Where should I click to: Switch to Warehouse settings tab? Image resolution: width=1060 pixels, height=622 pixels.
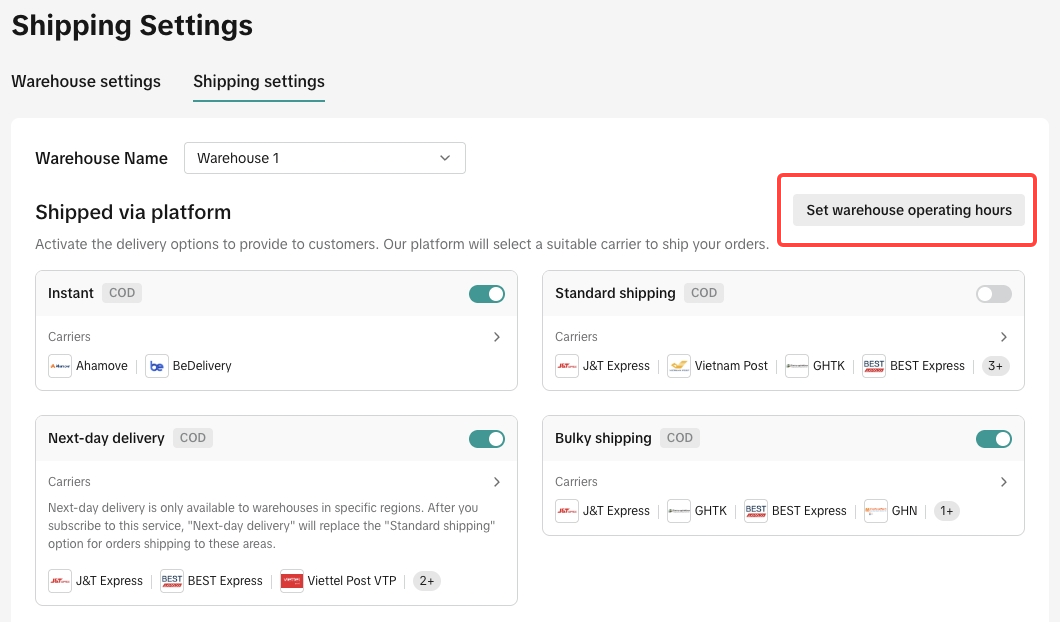[x=86, y=82]
